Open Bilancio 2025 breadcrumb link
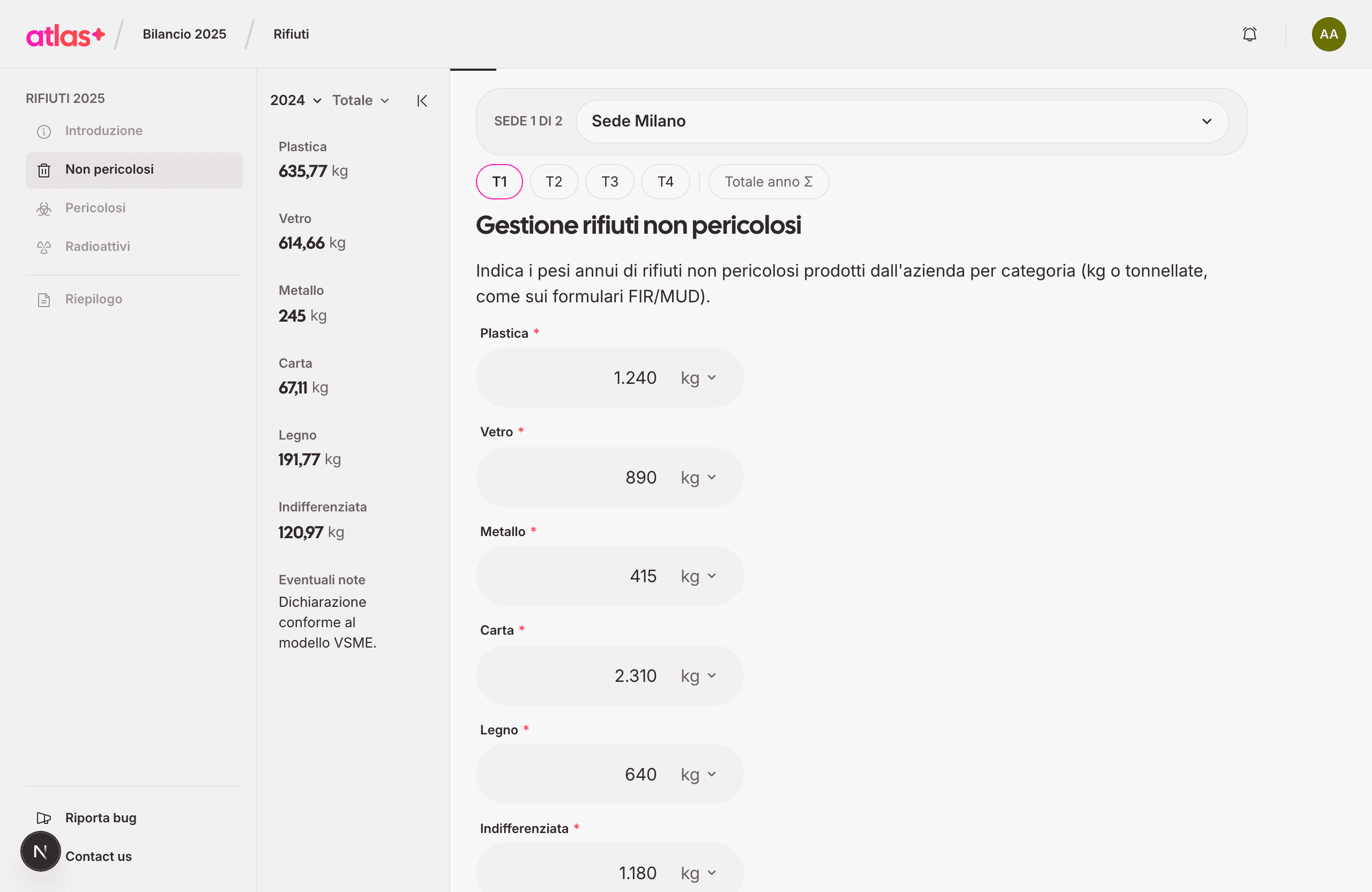 point(184,34)
